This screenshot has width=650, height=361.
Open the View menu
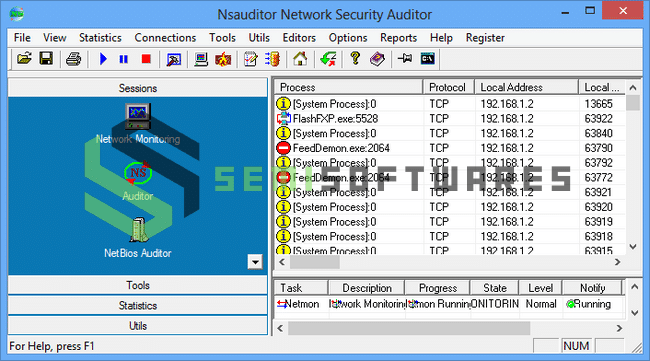point(54,38)
